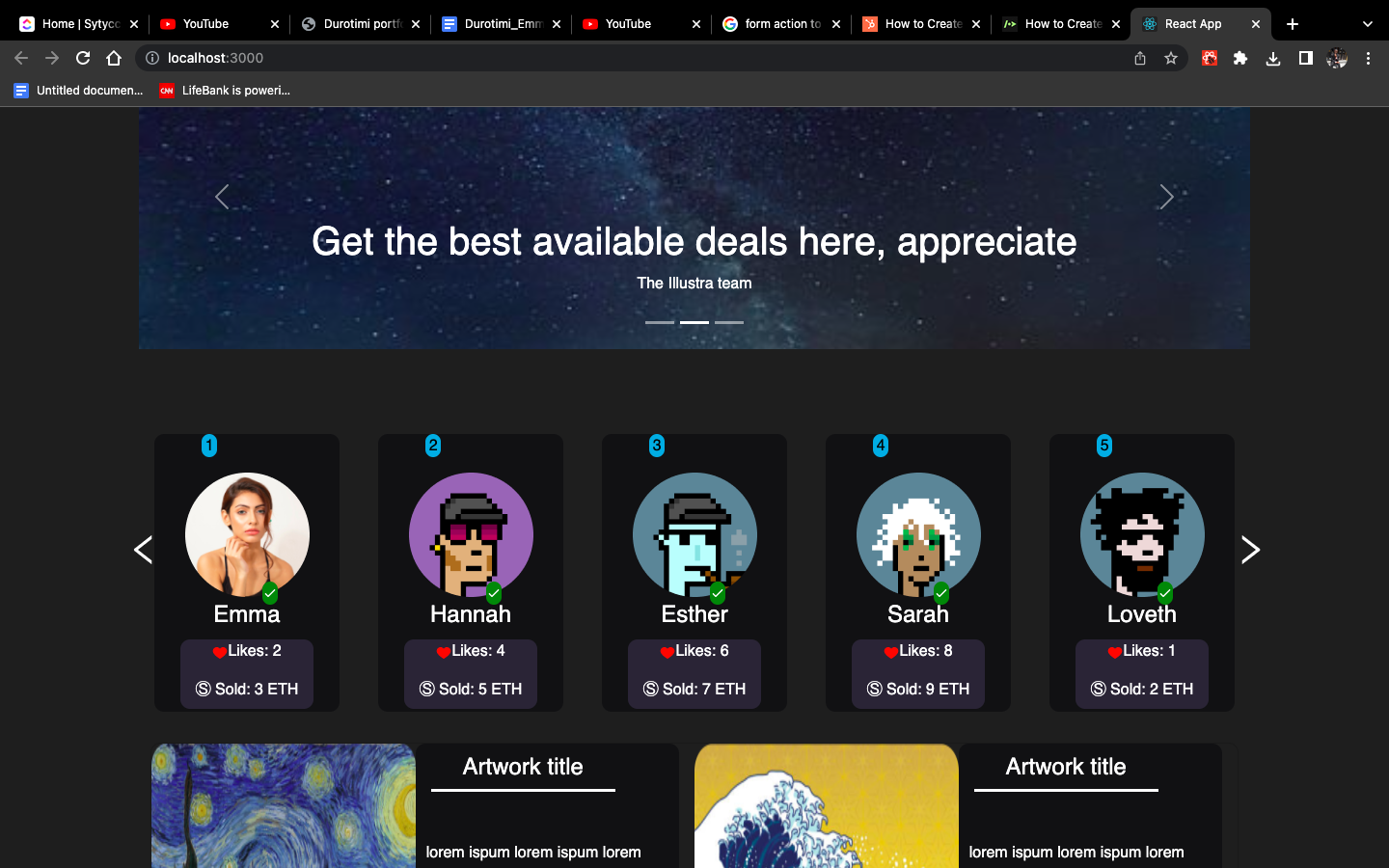This screenshot has width=1389, height=868.
Task: Open the Downloads icon in the toolbar
Action: point(1273,58)
